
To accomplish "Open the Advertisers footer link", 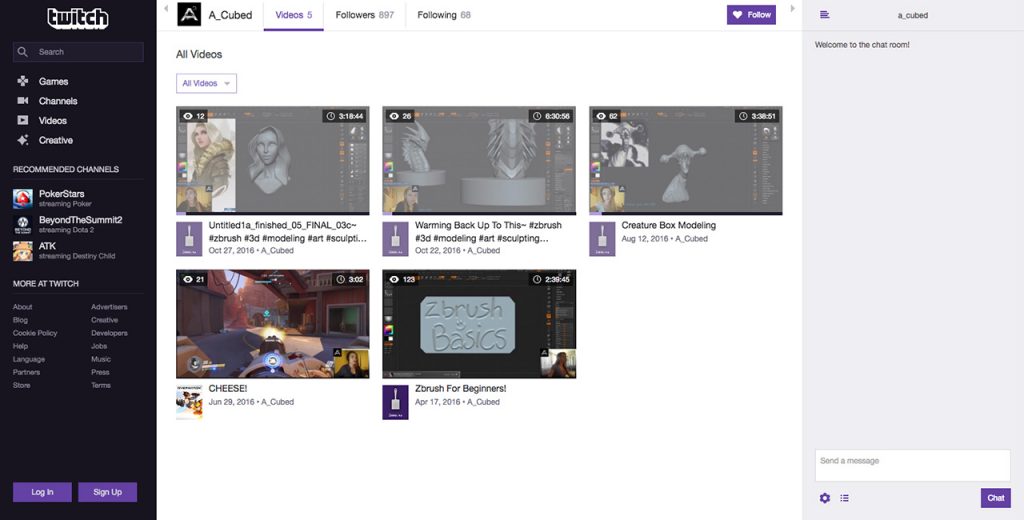I will coord(109,307).
